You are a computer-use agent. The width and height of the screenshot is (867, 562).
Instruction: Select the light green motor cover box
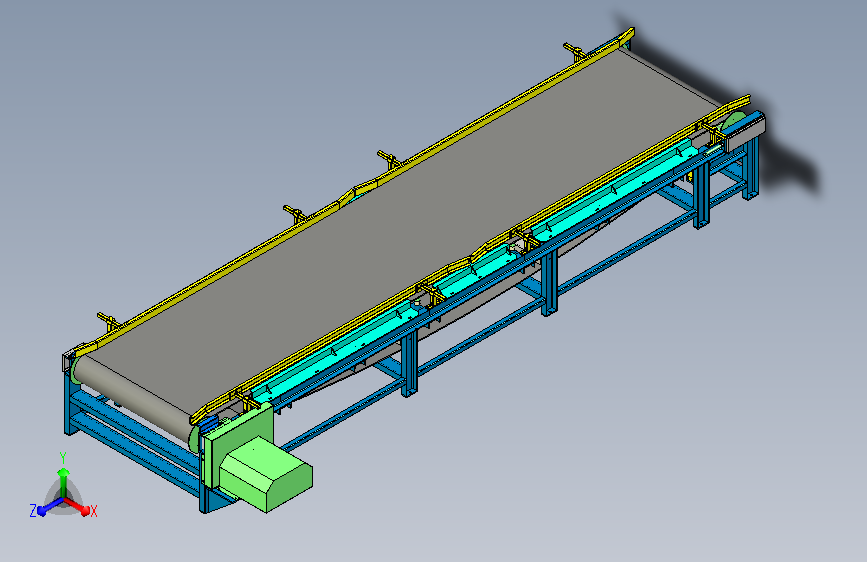[267, 474]
